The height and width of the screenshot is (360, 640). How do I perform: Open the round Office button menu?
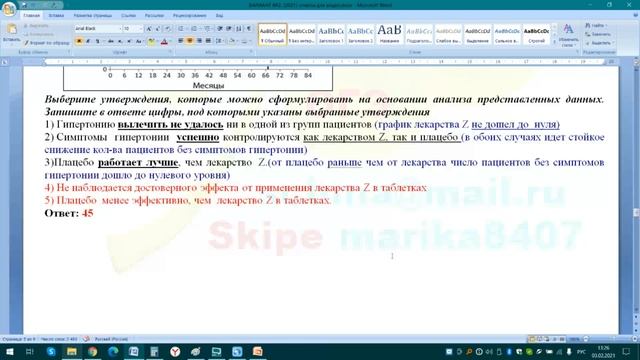click(x=8, y=8)
